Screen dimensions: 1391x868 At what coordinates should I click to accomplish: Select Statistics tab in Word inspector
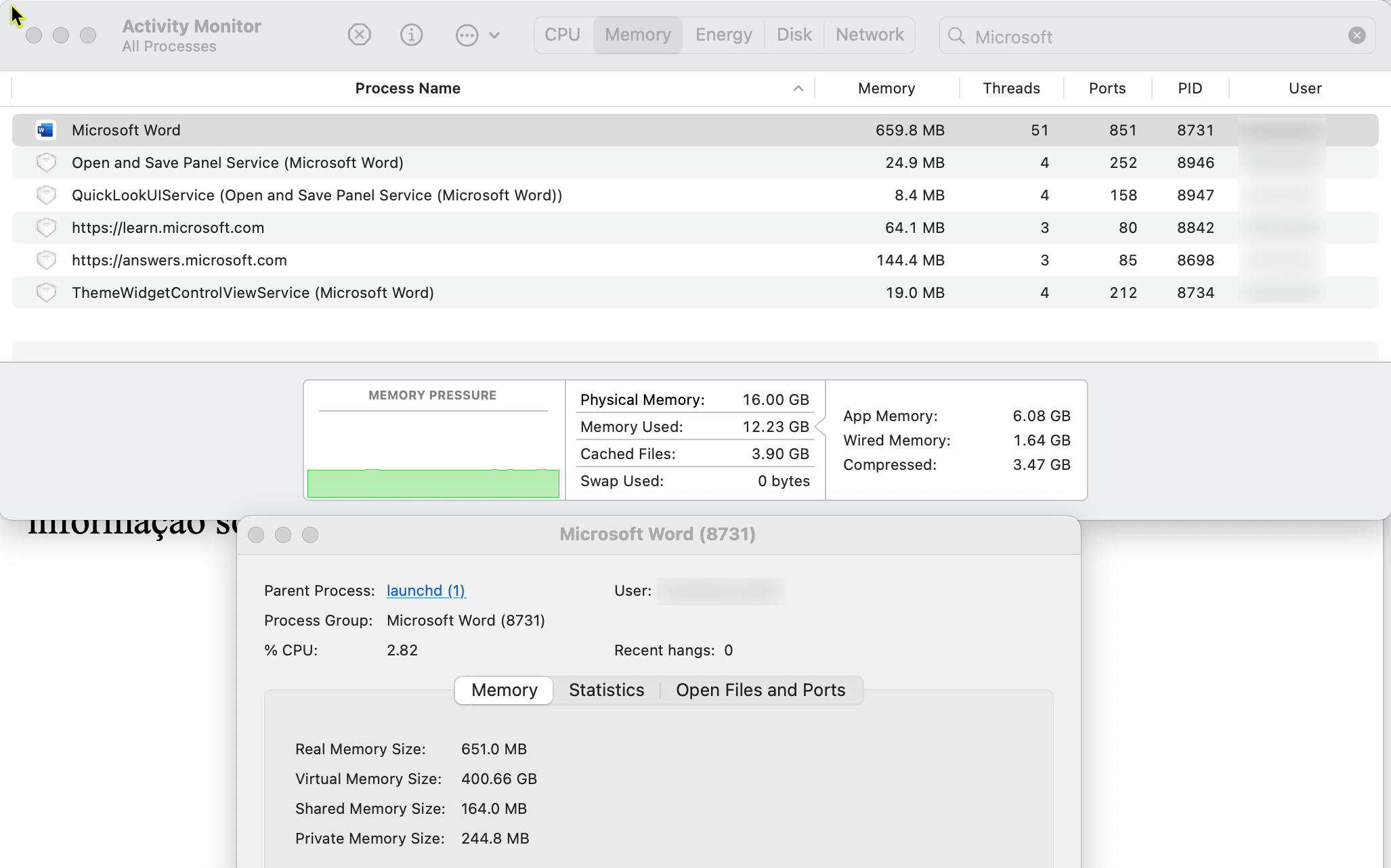coord(606,690)
